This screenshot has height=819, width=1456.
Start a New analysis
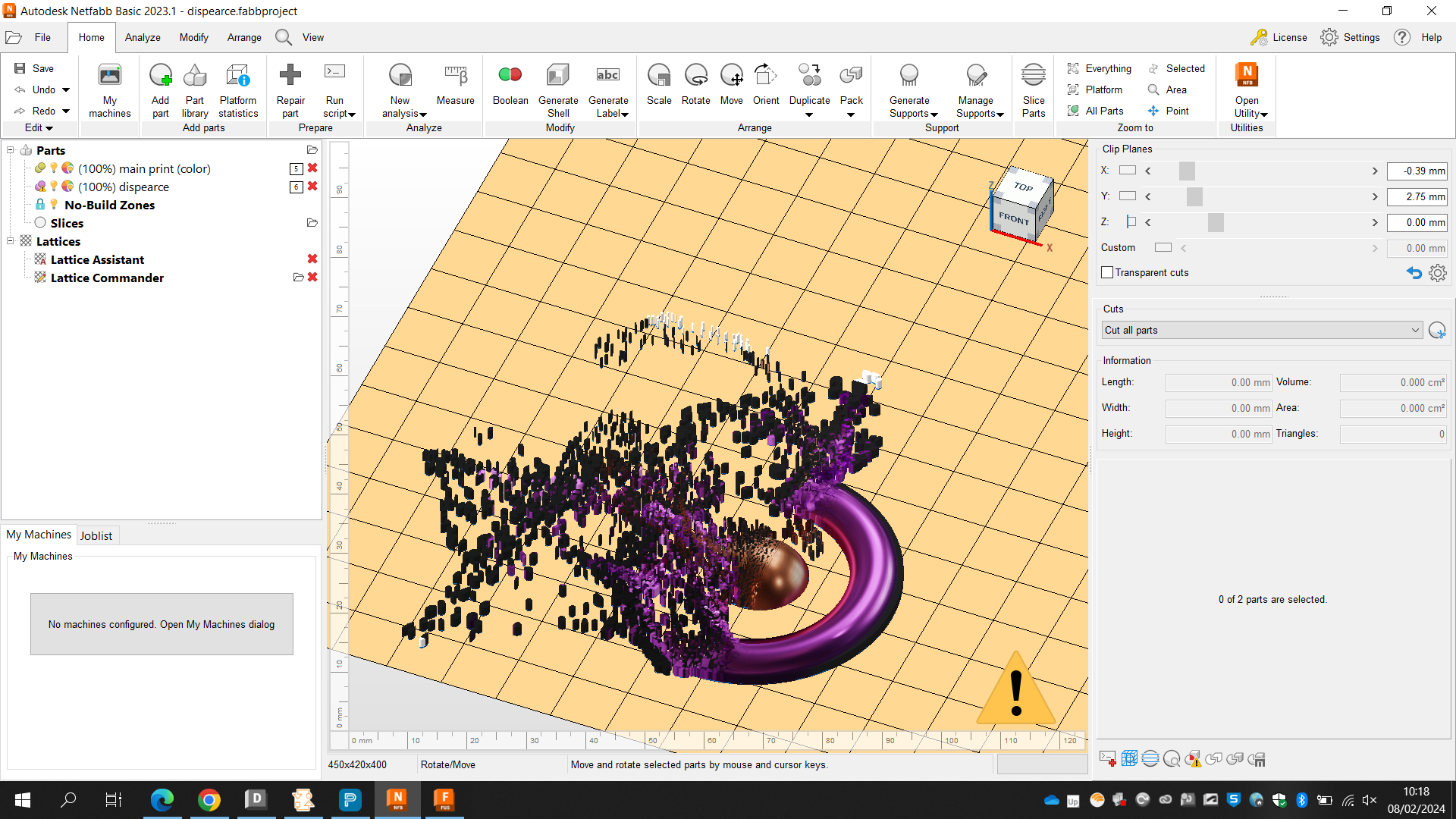coord(400,91)
